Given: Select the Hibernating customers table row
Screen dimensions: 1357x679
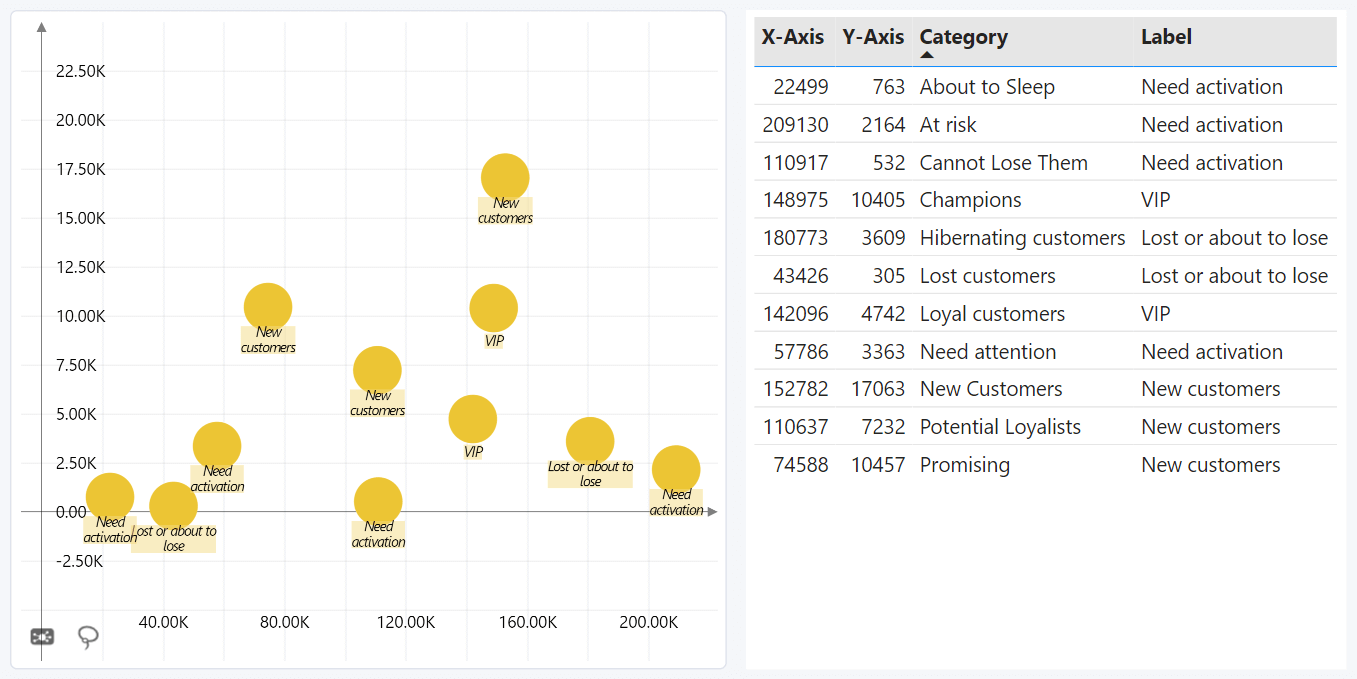Looking at the screenshot, I should [1022, 238].
